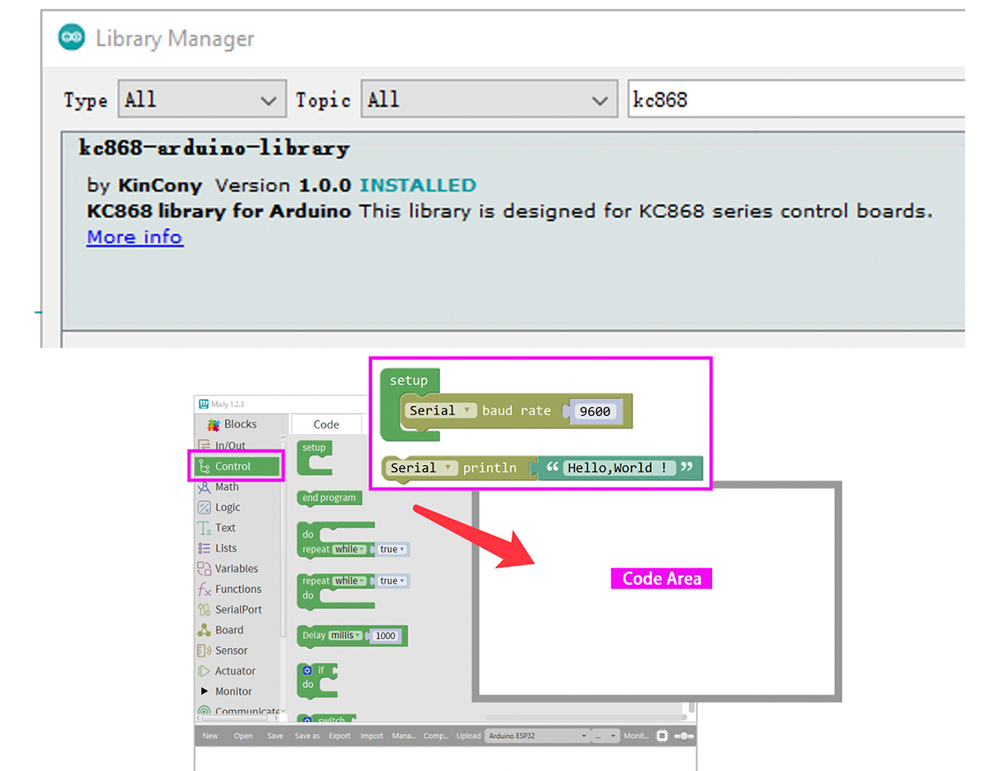Open the Functions category in sidebar
Screen dimensions: 1000x771
click(237, 589)
